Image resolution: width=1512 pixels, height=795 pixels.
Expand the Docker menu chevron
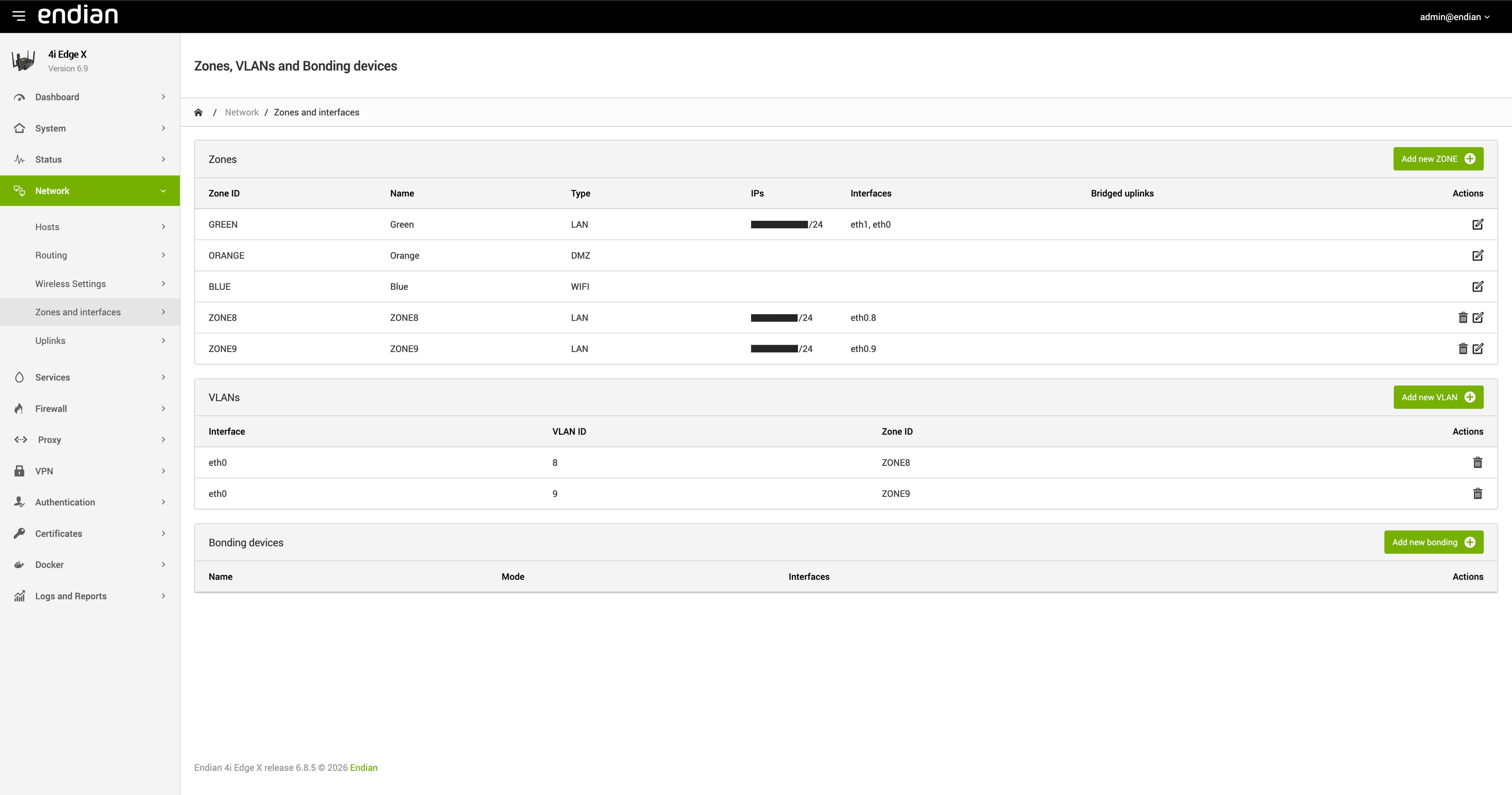(163, 564)
